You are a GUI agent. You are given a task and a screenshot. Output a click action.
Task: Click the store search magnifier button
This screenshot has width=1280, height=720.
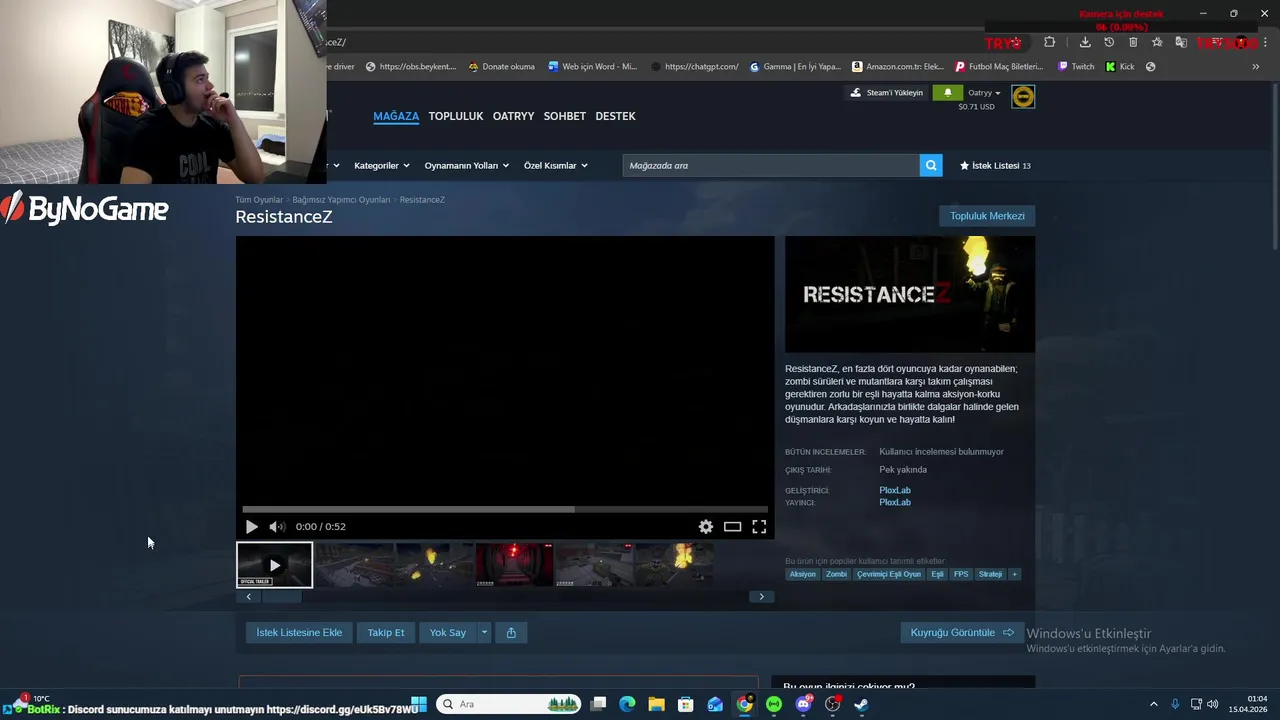931,165
